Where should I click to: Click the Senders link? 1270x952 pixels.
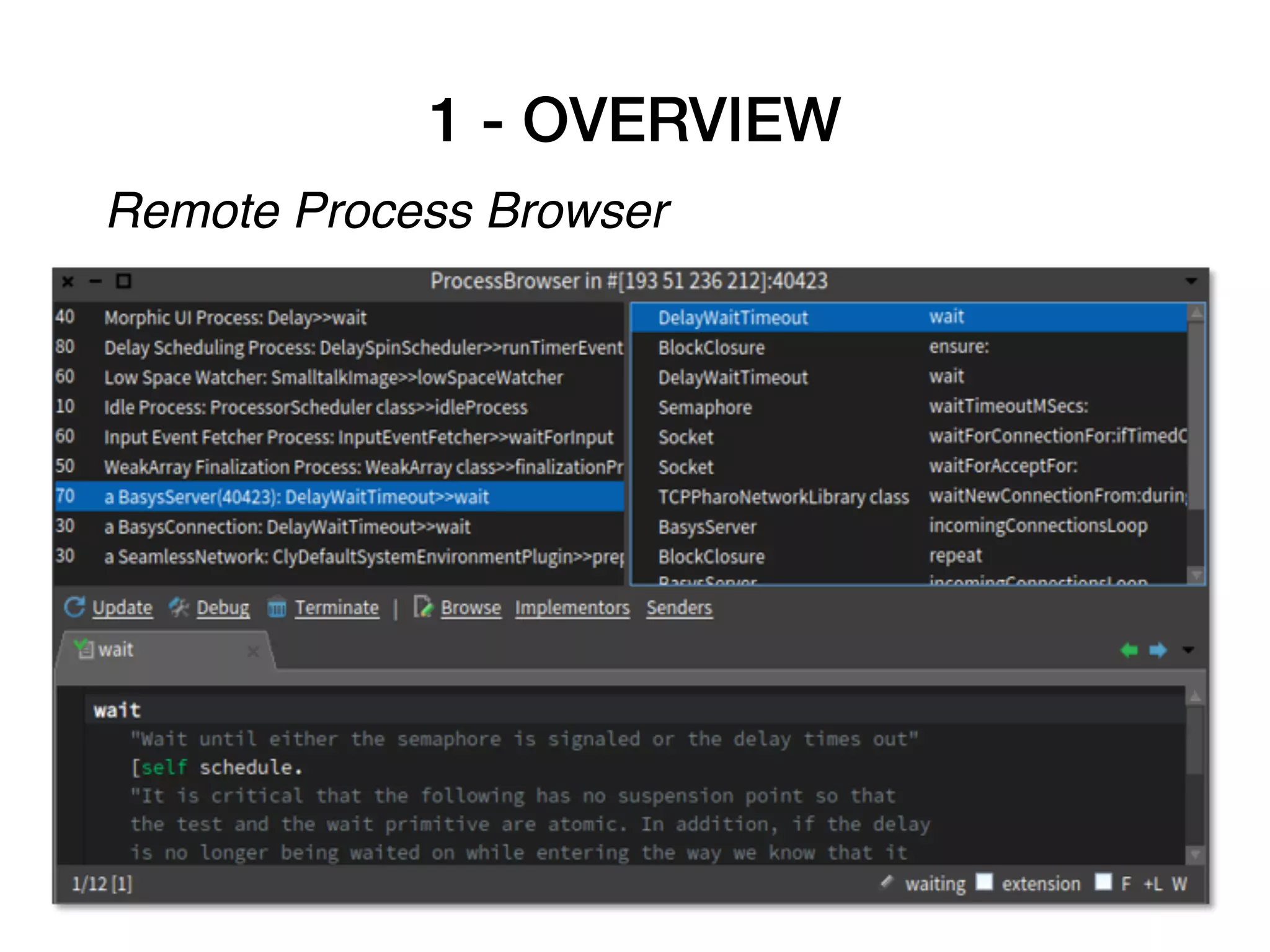[x=679, y=607]
